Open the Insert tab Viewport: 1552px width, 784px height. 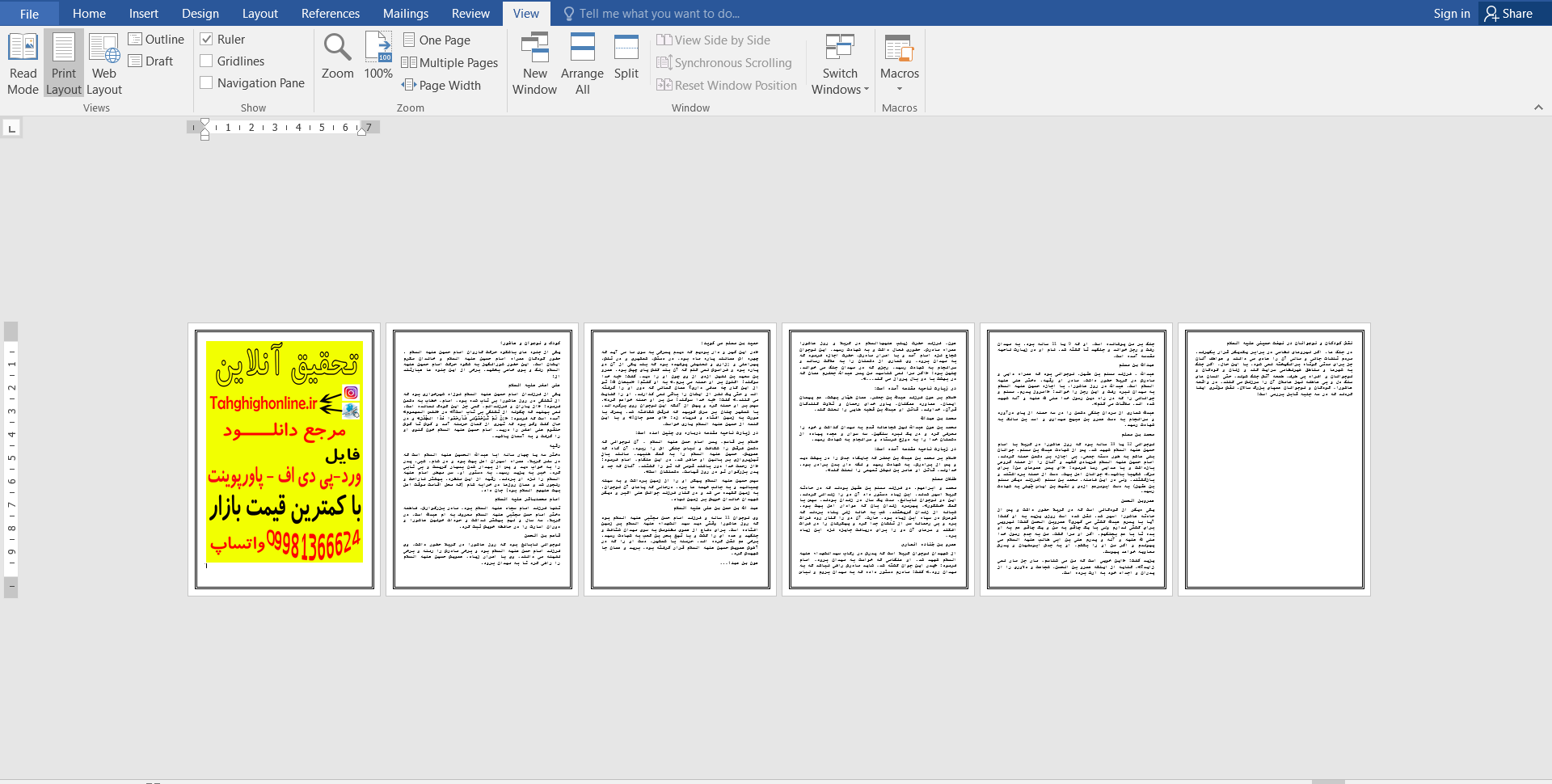click(144, 13)
